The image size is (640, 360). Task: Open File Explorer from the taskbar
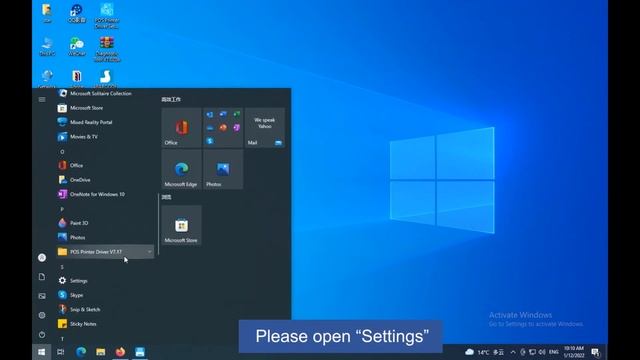point(100,352)
